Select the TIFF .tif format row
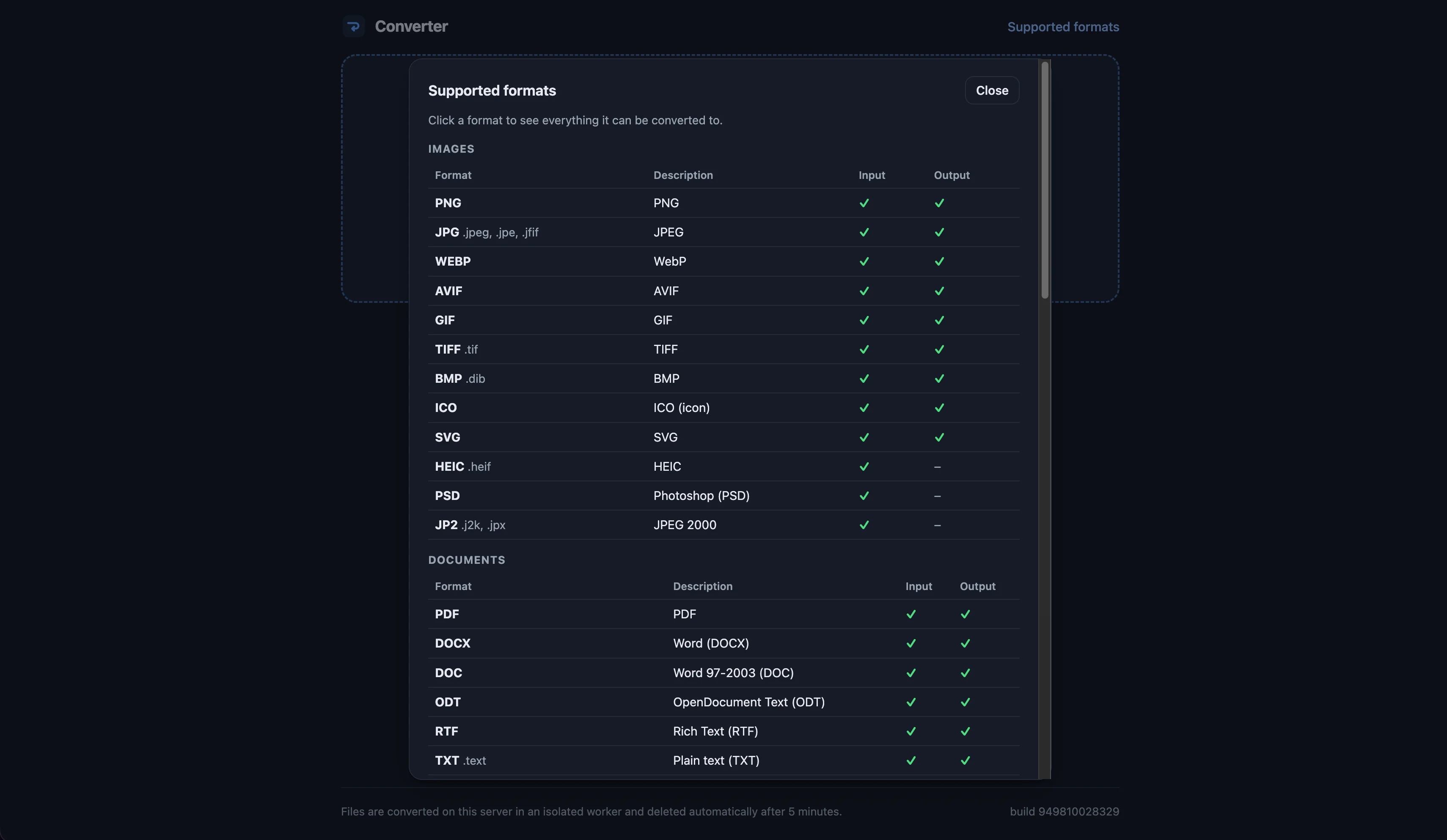Image resolution: width=1447 pixels, height=840 pixels. point(723,350)
